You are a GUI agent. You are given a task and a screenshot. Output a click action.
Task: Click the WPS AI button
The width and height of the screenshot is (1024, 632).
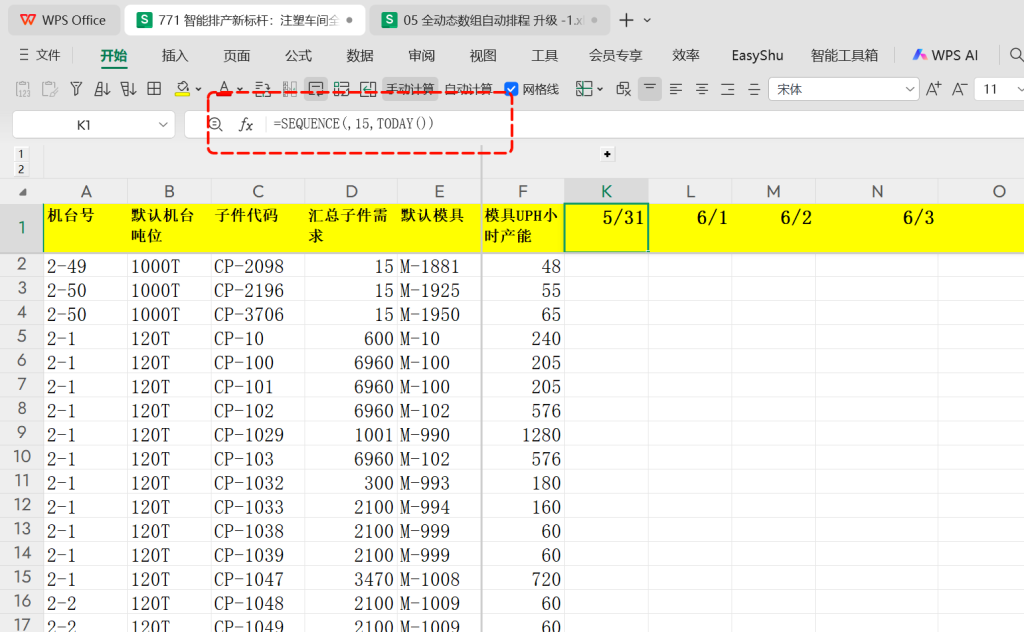point(945,55)
